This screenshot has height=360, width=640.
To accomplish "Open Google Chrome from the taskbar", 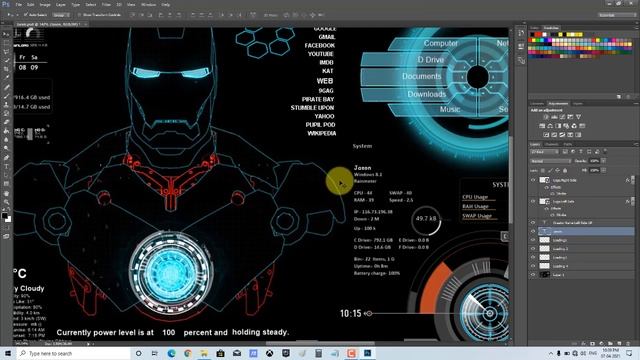I will pyautogui.click(x=187, y=353).
